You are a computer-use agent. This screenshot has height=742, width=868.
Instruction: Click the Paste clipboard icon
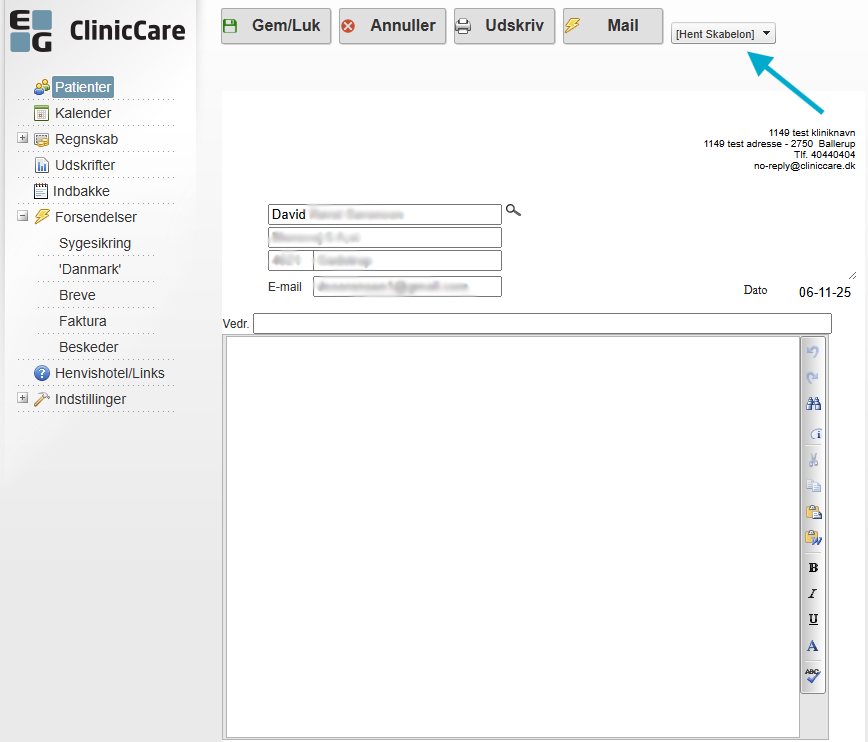(813, 512)
